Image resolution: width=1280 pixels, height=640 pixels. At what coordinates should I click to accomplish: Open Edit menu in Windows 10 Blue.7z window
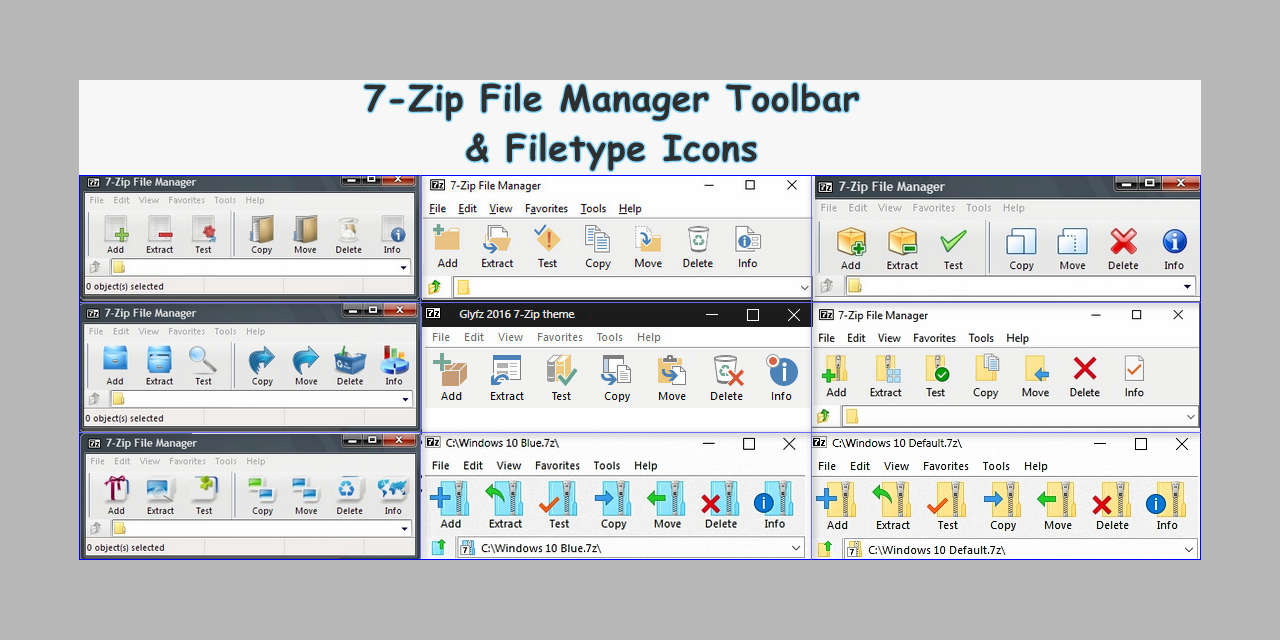473,465
